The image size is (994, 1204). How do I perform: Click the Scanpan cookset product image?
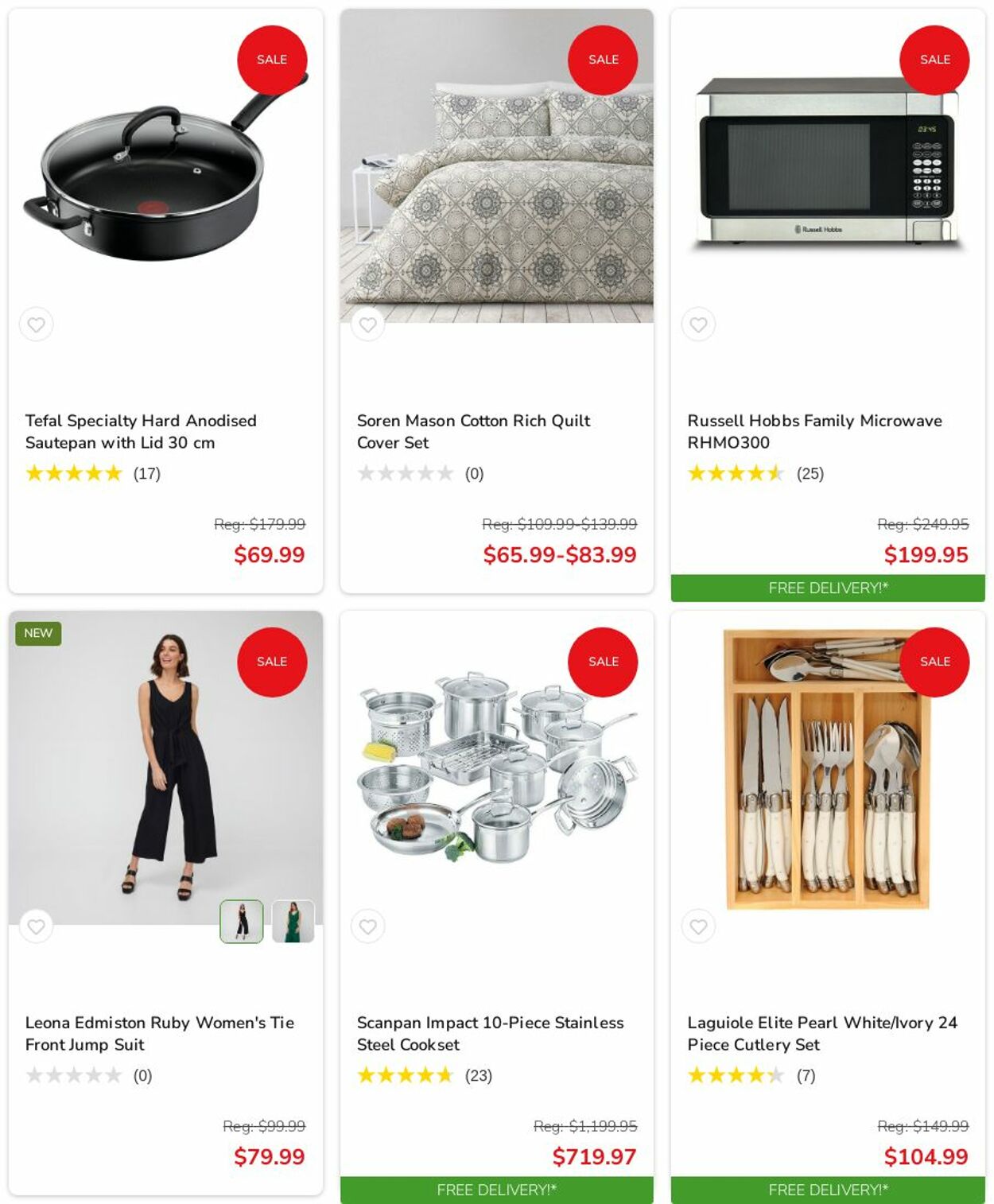pos(497,767)
